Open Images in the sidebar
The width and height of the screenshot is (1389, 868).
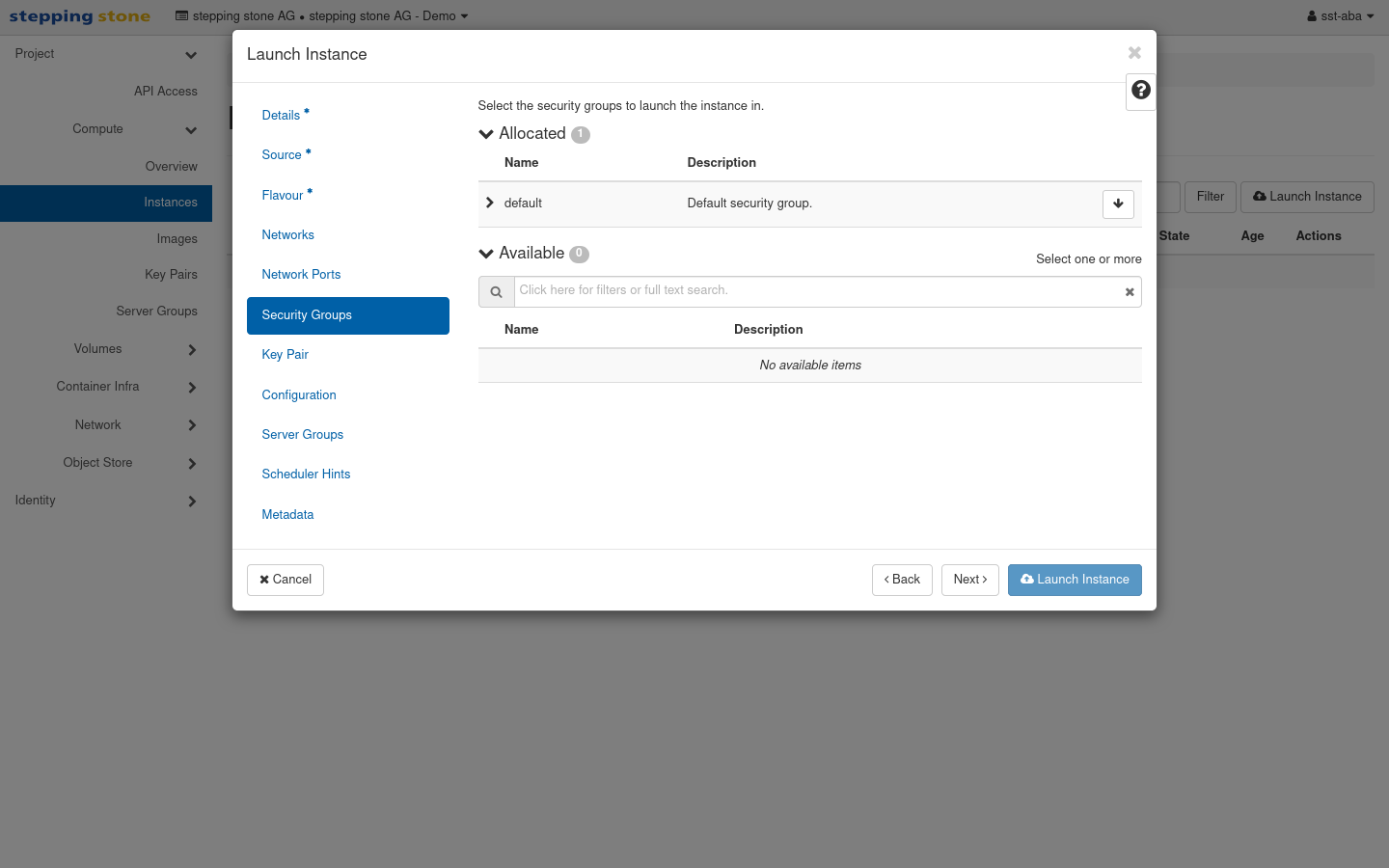[177, 239]
